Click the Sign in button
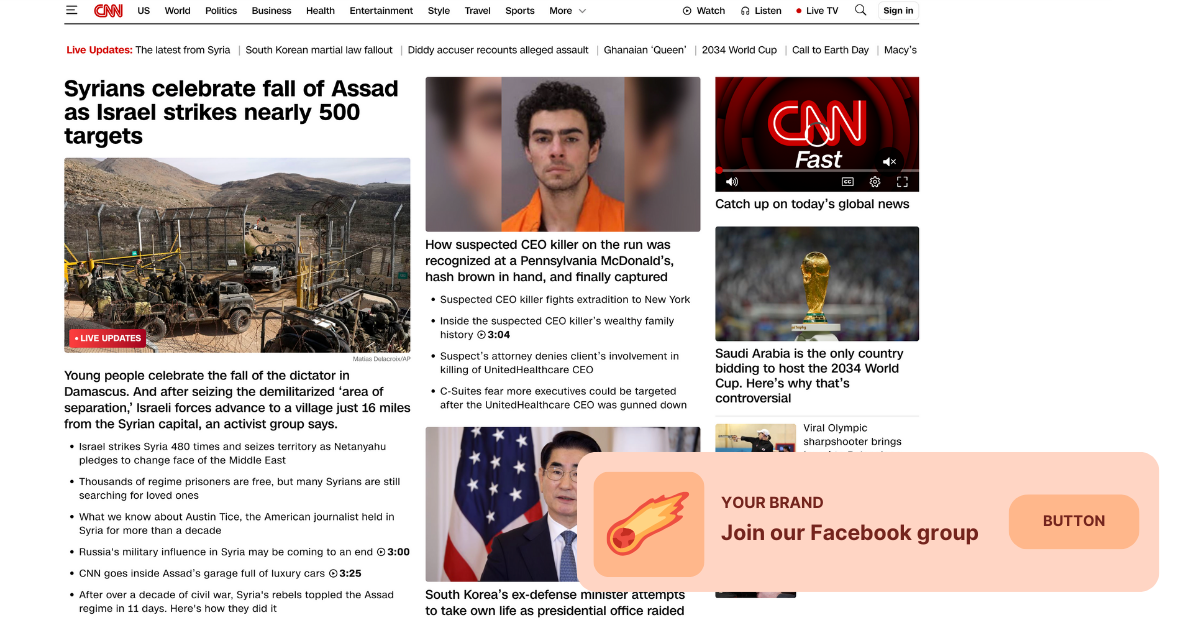Viewport: 1200px width, 630px height. 898,11
